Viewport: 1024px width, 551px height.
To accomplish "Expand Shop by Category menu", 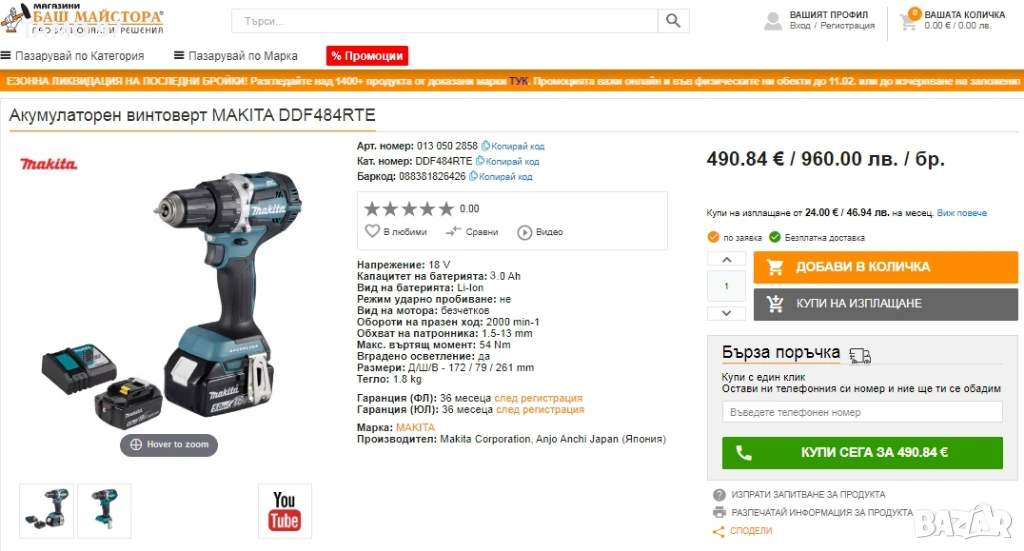I will [x=72, y=55].
